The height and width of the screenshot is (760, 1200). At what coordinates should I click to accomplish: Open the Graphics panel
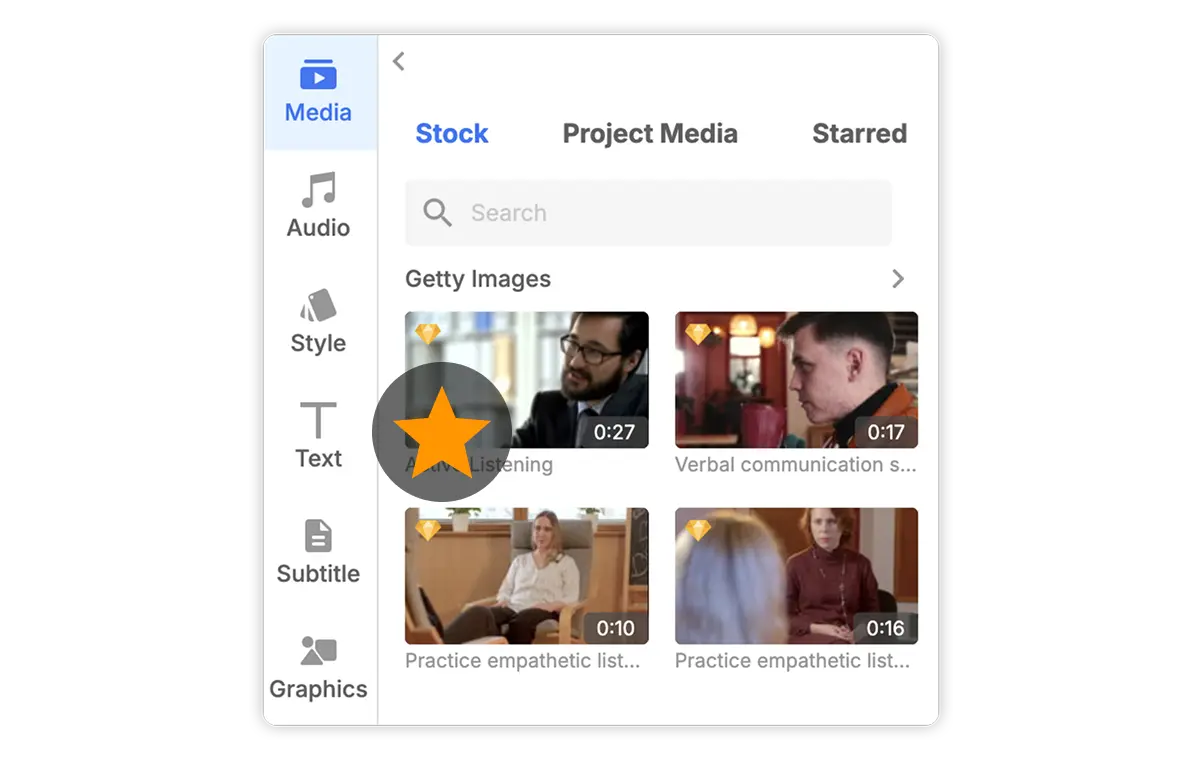(x=318, y=667)
